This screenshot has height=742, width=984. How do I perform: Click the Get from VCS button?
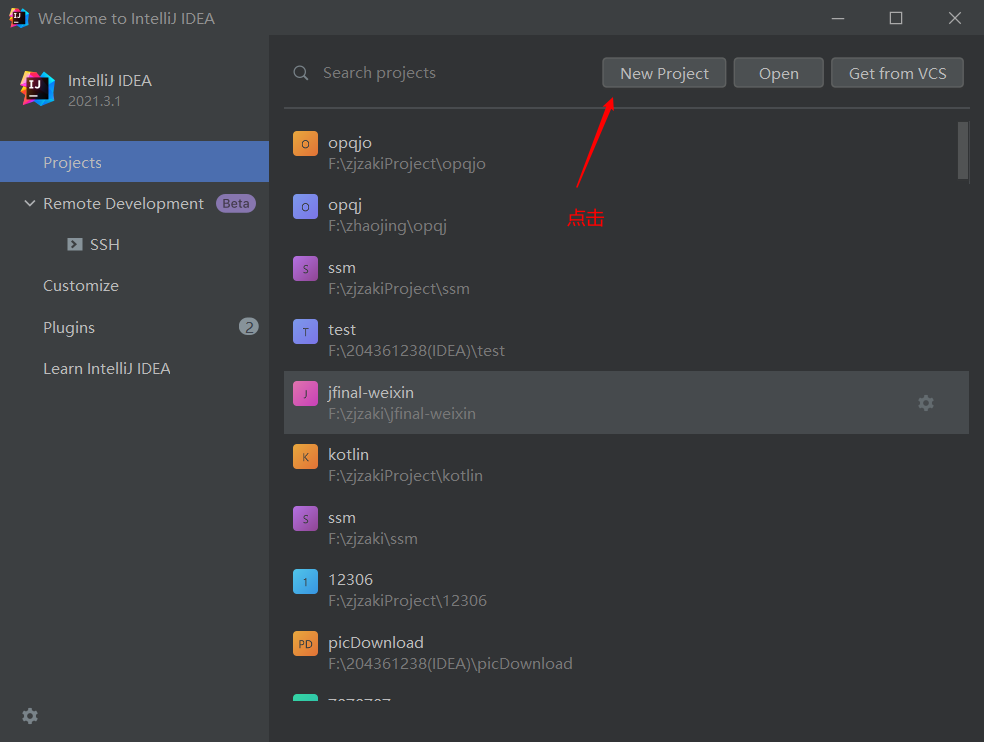897,73
